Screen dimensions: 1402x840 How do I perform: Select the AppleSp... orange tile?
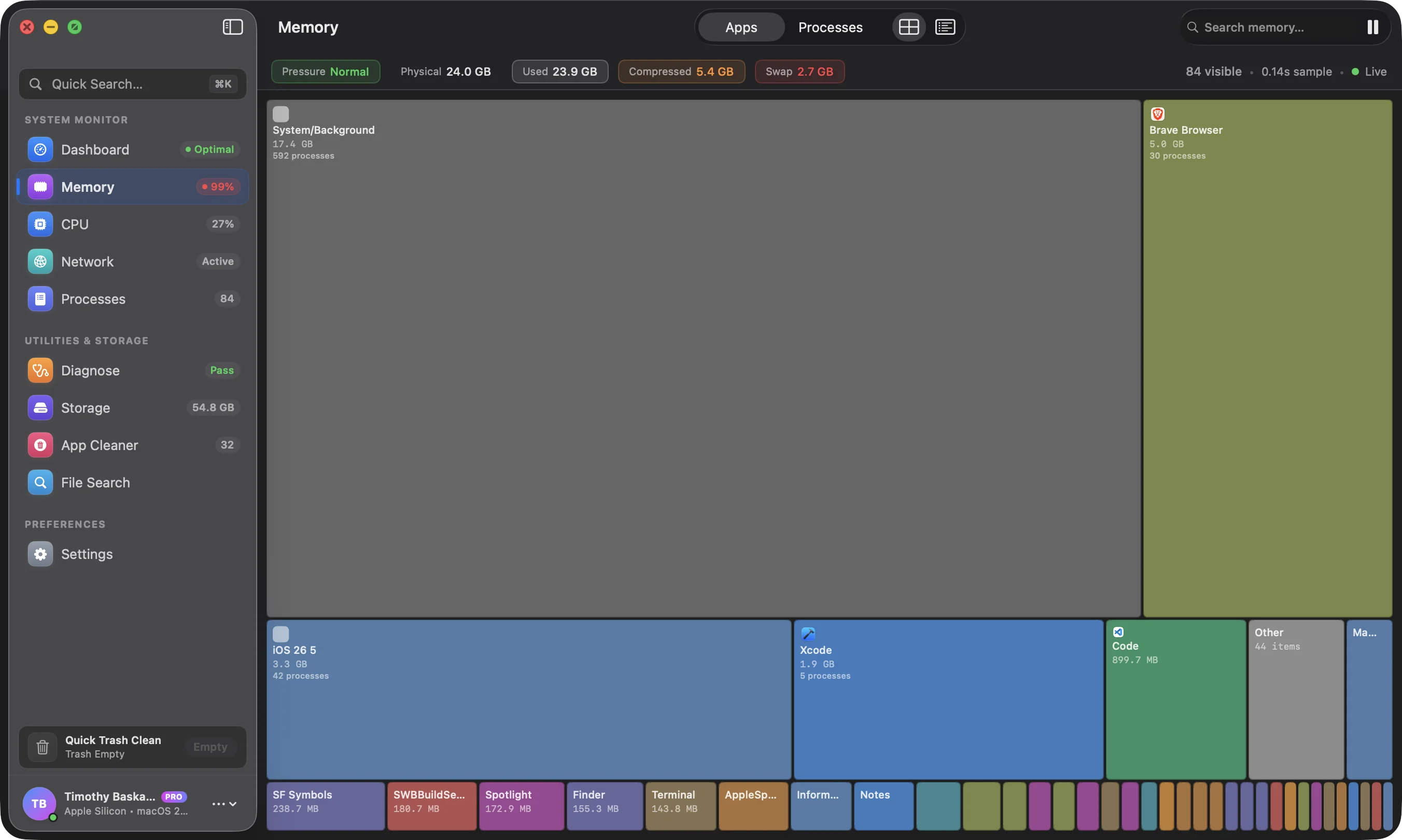click(x=753, y=806)
